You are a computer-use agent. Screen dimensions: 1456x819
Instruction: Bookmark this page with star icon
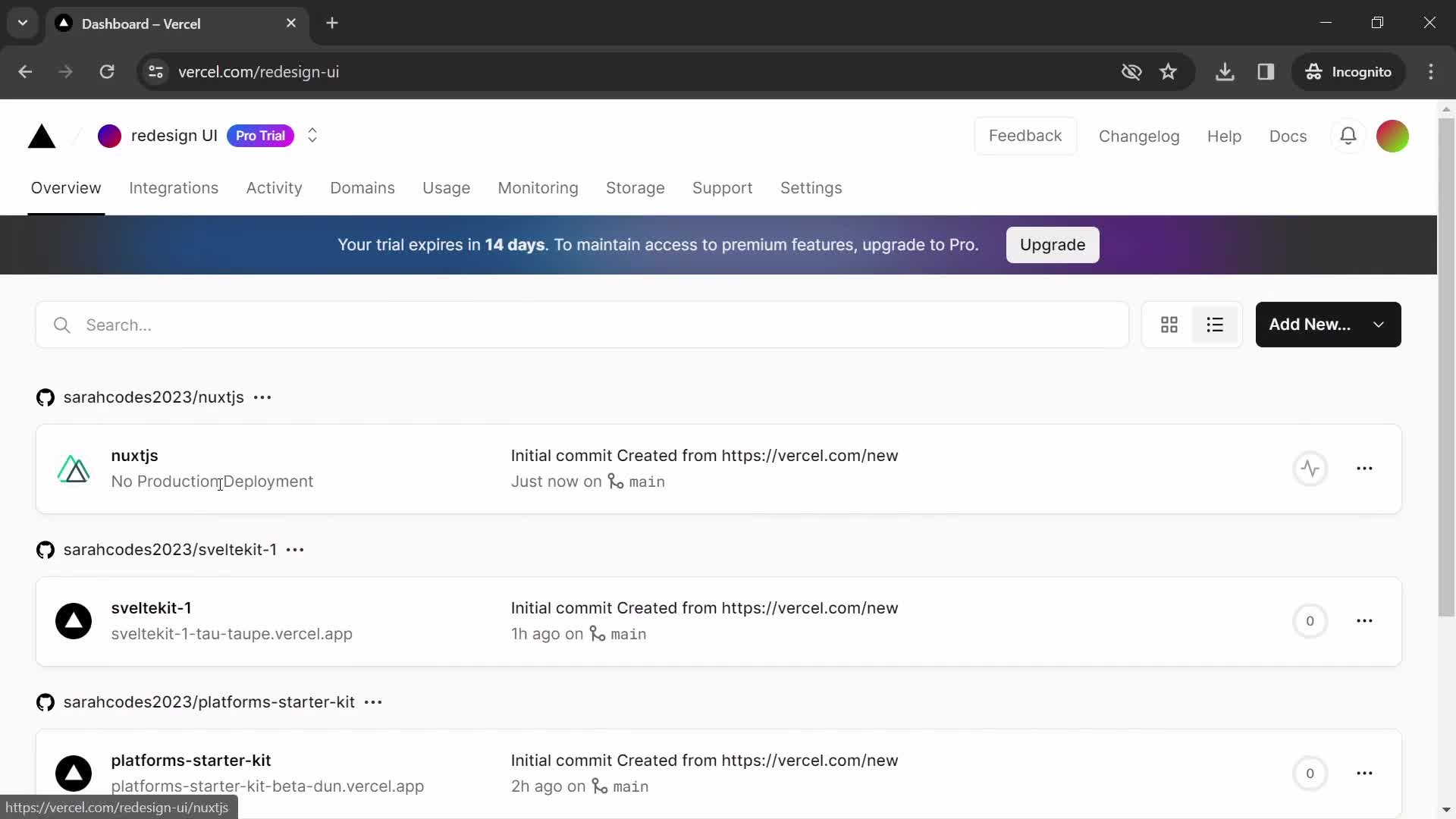pyautogui.click(x=1168, y=72)
